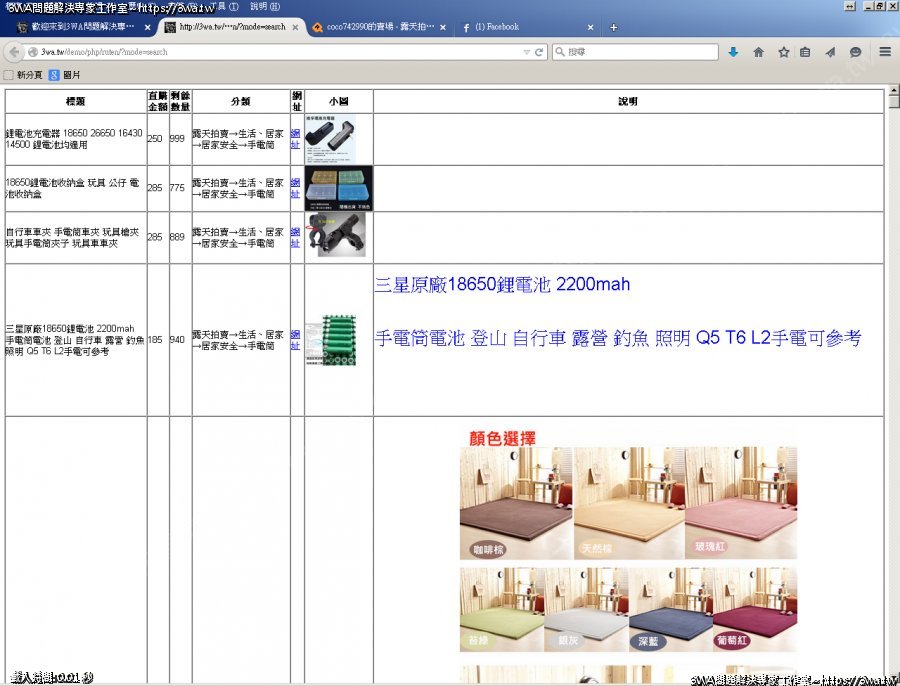Click the paper plane send icon

click(830, 52)
